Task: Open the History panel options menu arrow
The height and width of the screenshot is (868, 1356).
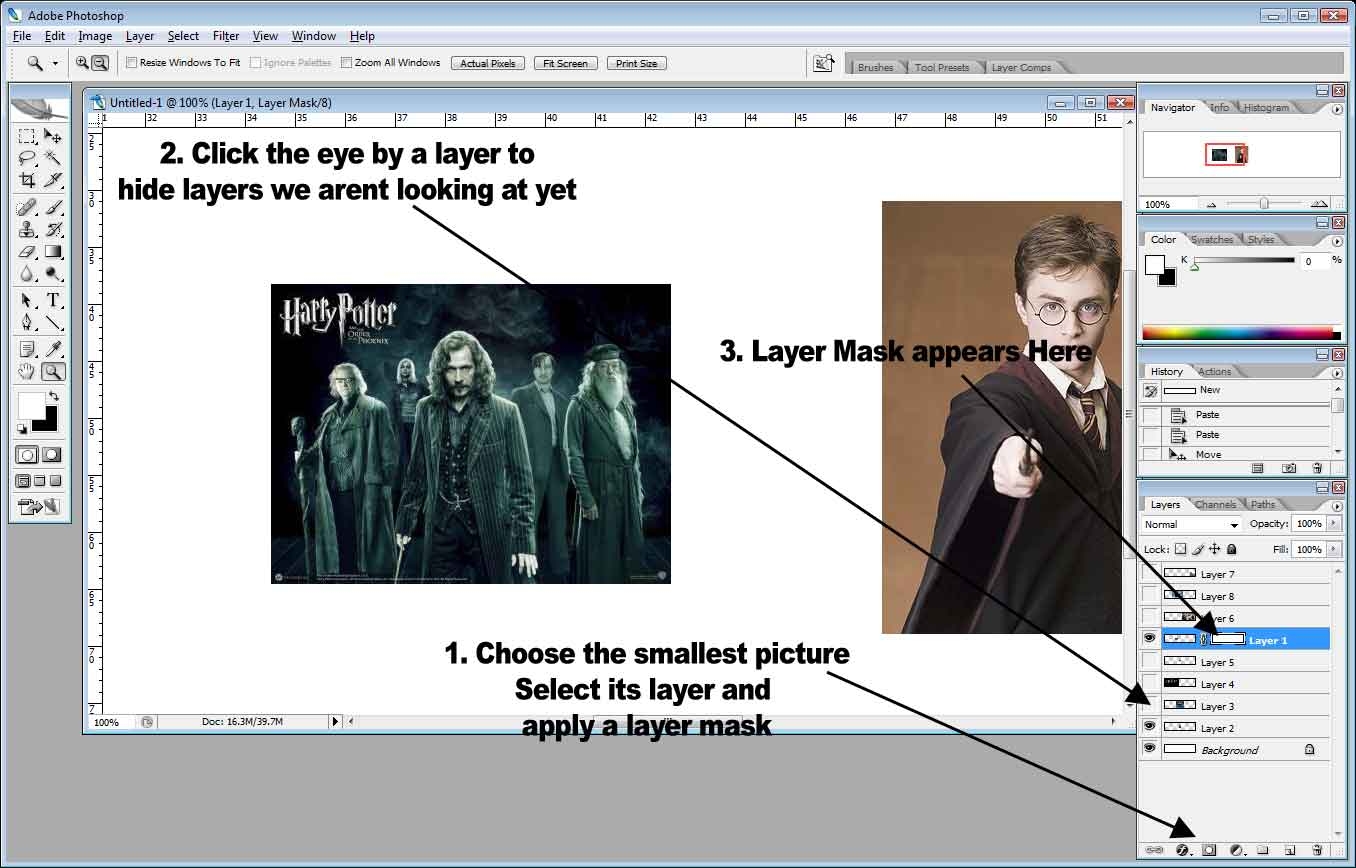Action: click(1337, 373)
